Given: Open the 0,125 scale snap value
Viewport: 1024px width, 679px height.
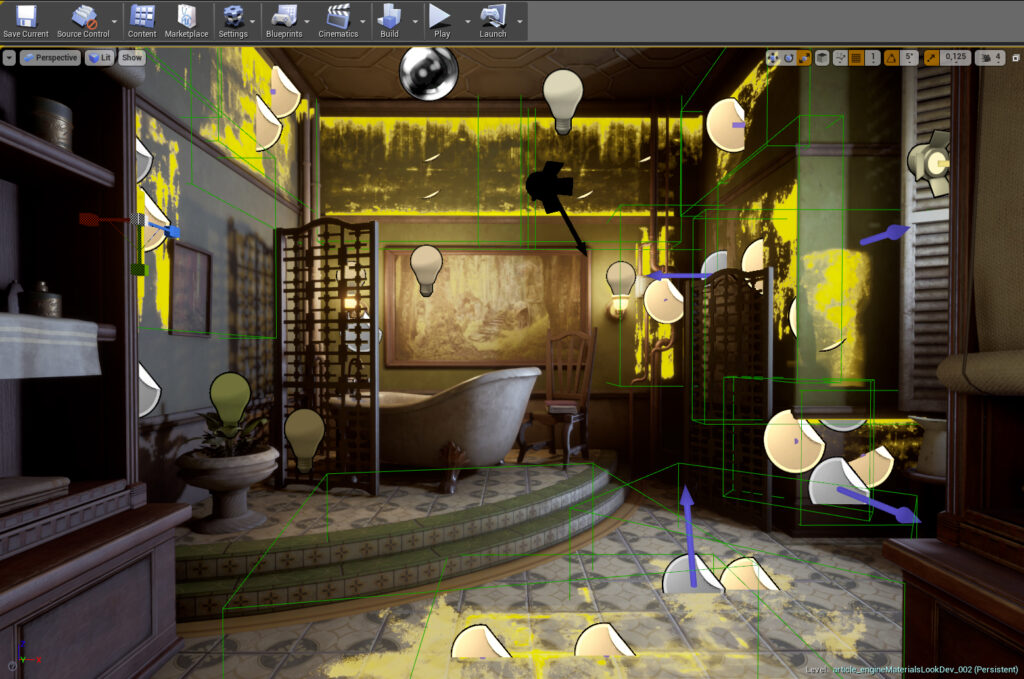Looking at the screenshot, I should click(x=955, y=58).
